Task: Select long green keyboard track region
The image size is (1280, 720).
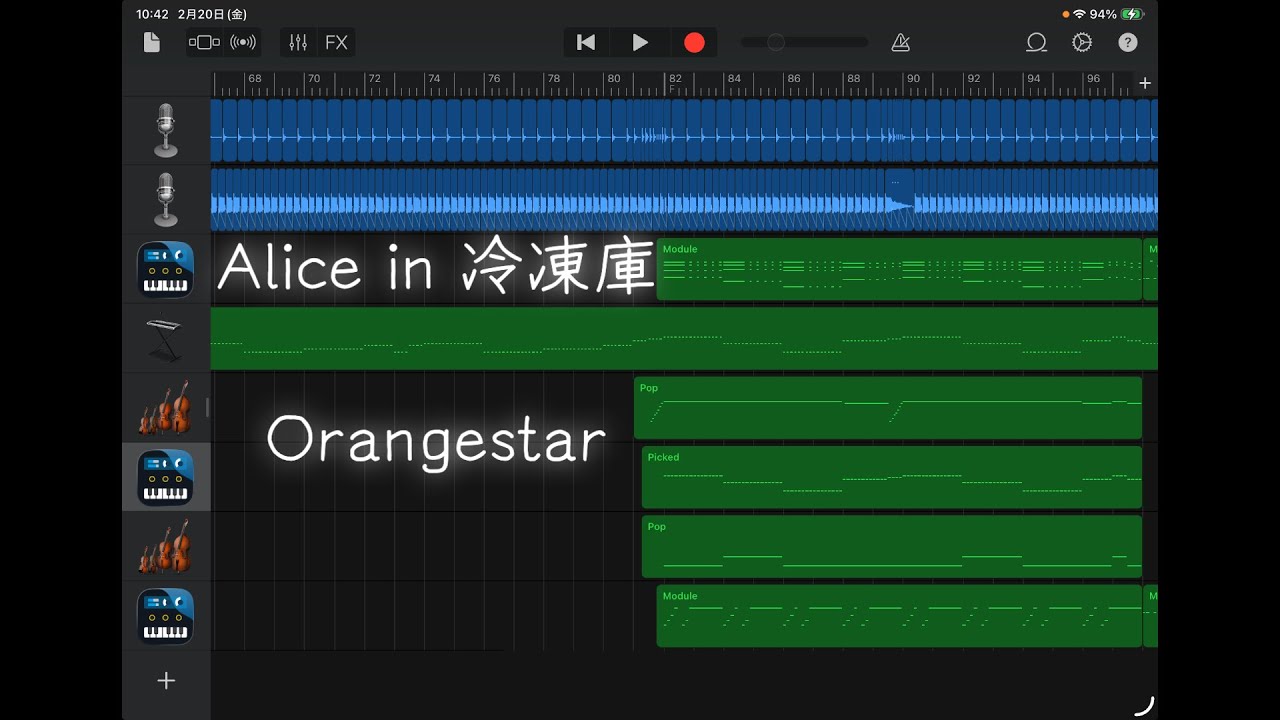Action: 684,339
